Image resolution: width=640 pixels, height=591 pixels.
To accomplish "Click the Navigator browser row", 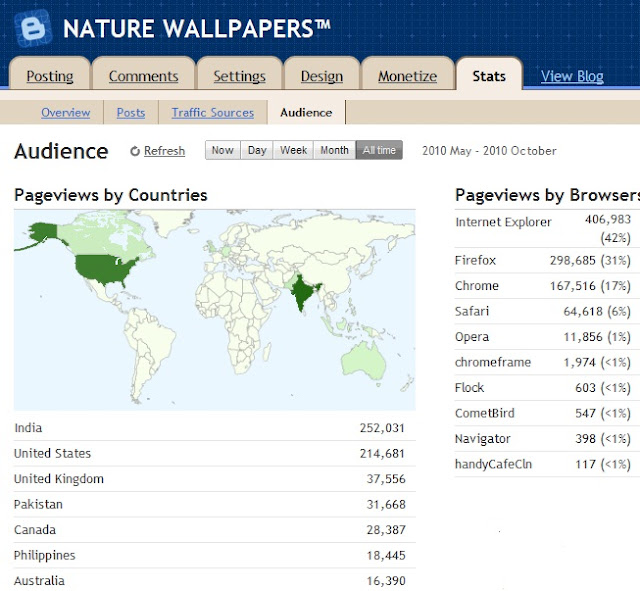I will point(547,439).
